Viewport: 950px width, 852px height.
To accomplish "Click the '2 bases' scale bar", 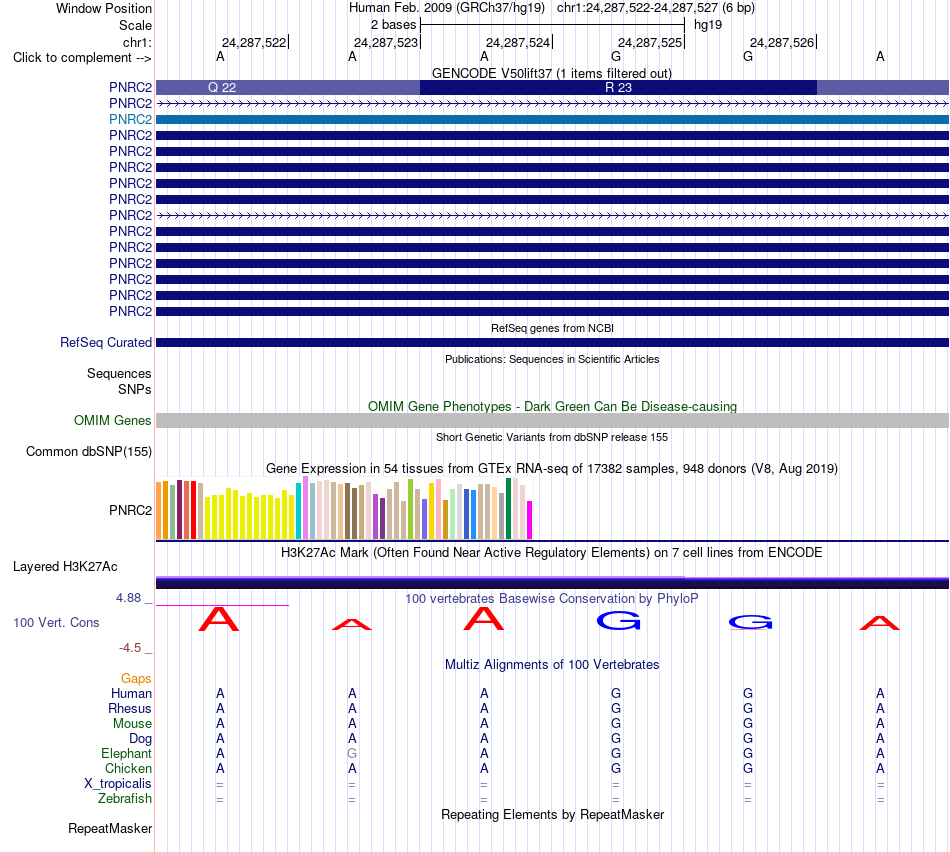I will click(x=552, y=25).
